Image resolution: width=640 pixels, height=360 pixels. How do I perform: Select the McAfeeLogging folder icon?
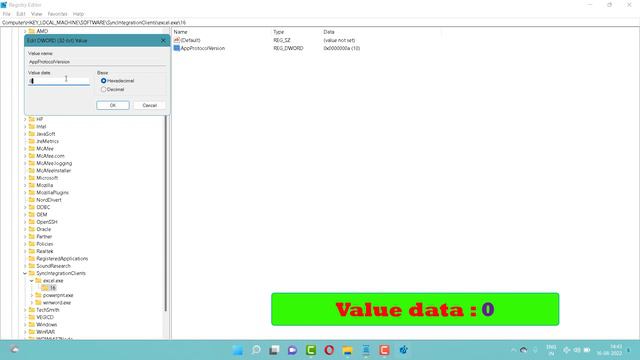click(x=32, y=163)
